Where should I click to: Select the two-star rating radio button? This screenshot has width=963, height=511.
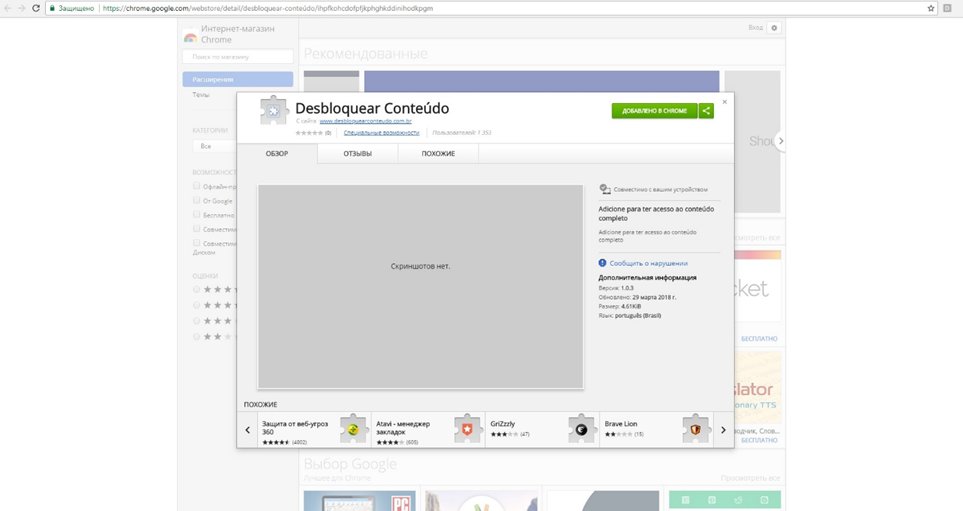coord(197,337)
